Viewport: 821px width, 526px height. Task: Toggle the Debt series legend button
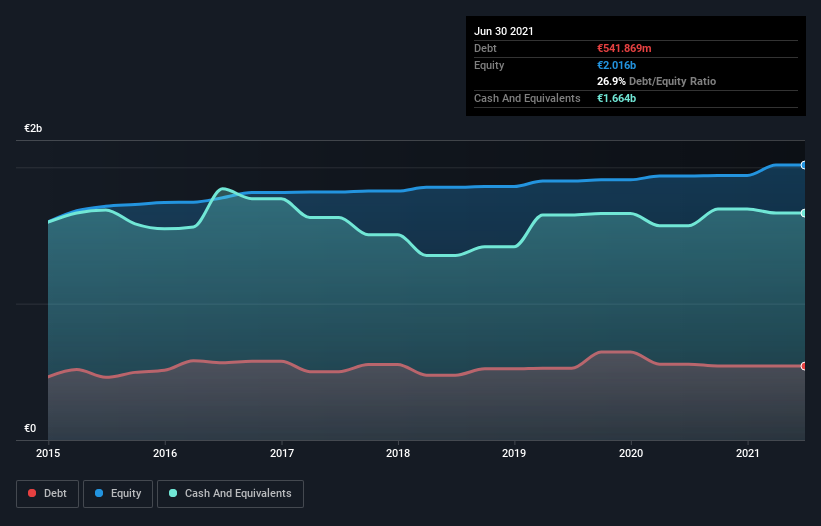click(47, 494)
